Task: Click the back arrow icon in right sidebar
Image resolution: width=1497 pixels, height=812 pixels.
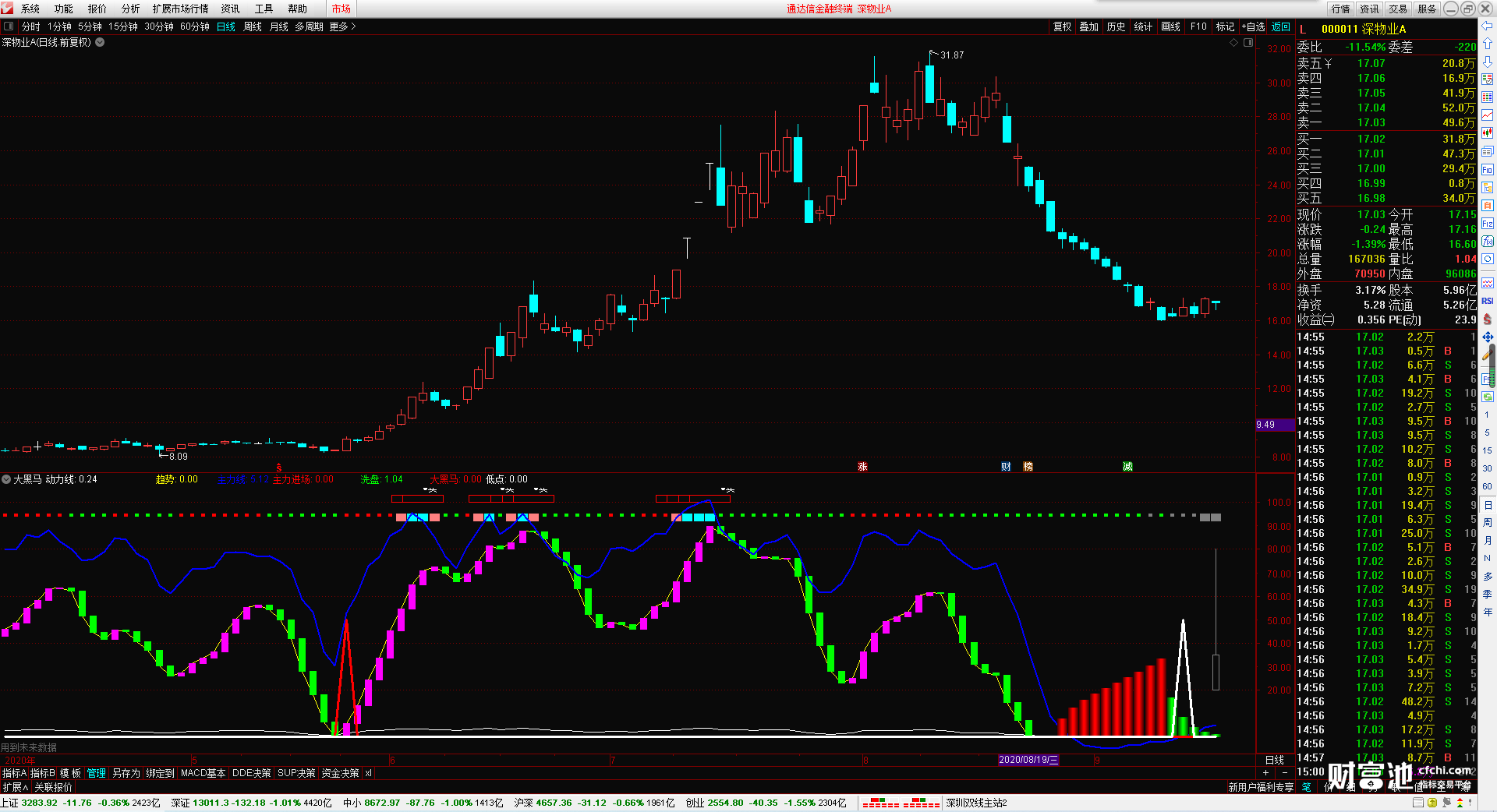Action: tap(1488, 26)
